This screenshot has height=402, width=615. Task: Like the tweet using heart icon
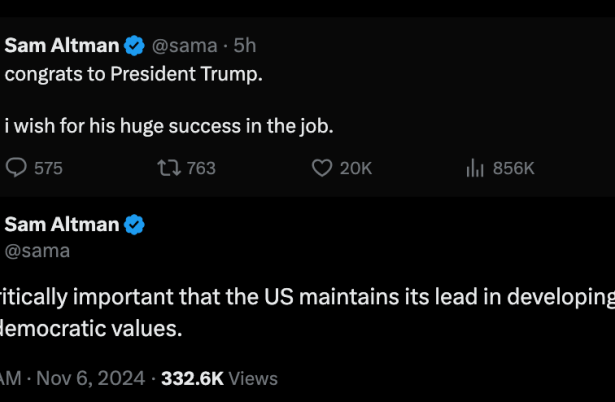tap(321, 168)
